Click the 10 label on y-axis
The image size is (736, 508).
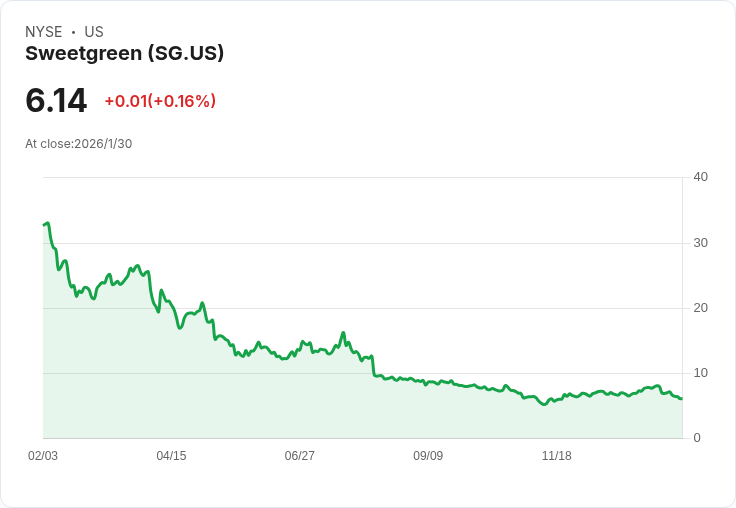(x=700, y=373)
